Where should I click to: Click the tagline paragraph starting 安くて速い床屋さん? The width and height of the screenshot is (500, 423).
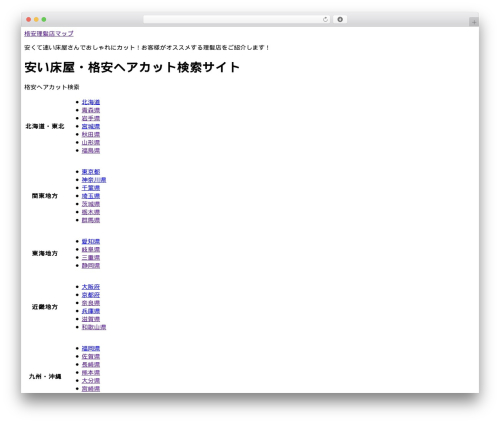coord(147,48)
